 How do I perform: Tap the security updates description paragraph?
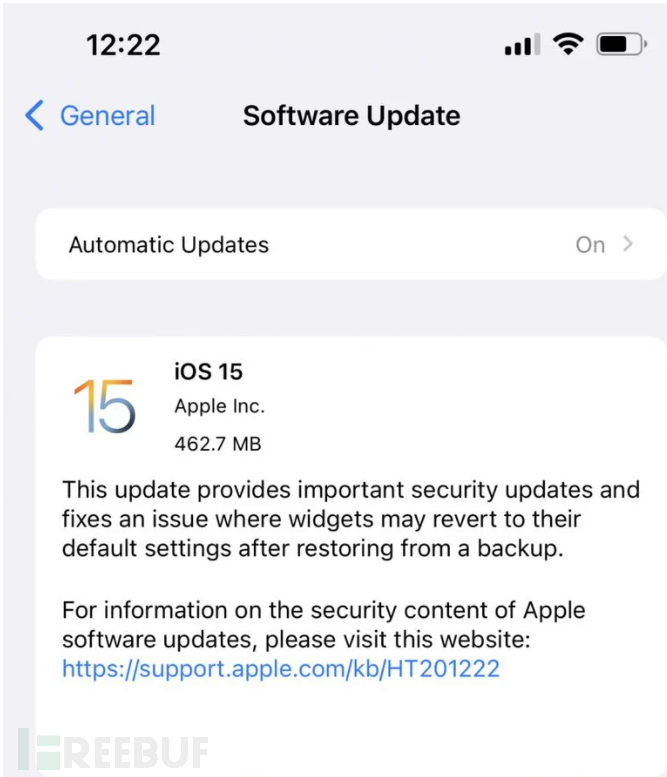click(351, 519)
